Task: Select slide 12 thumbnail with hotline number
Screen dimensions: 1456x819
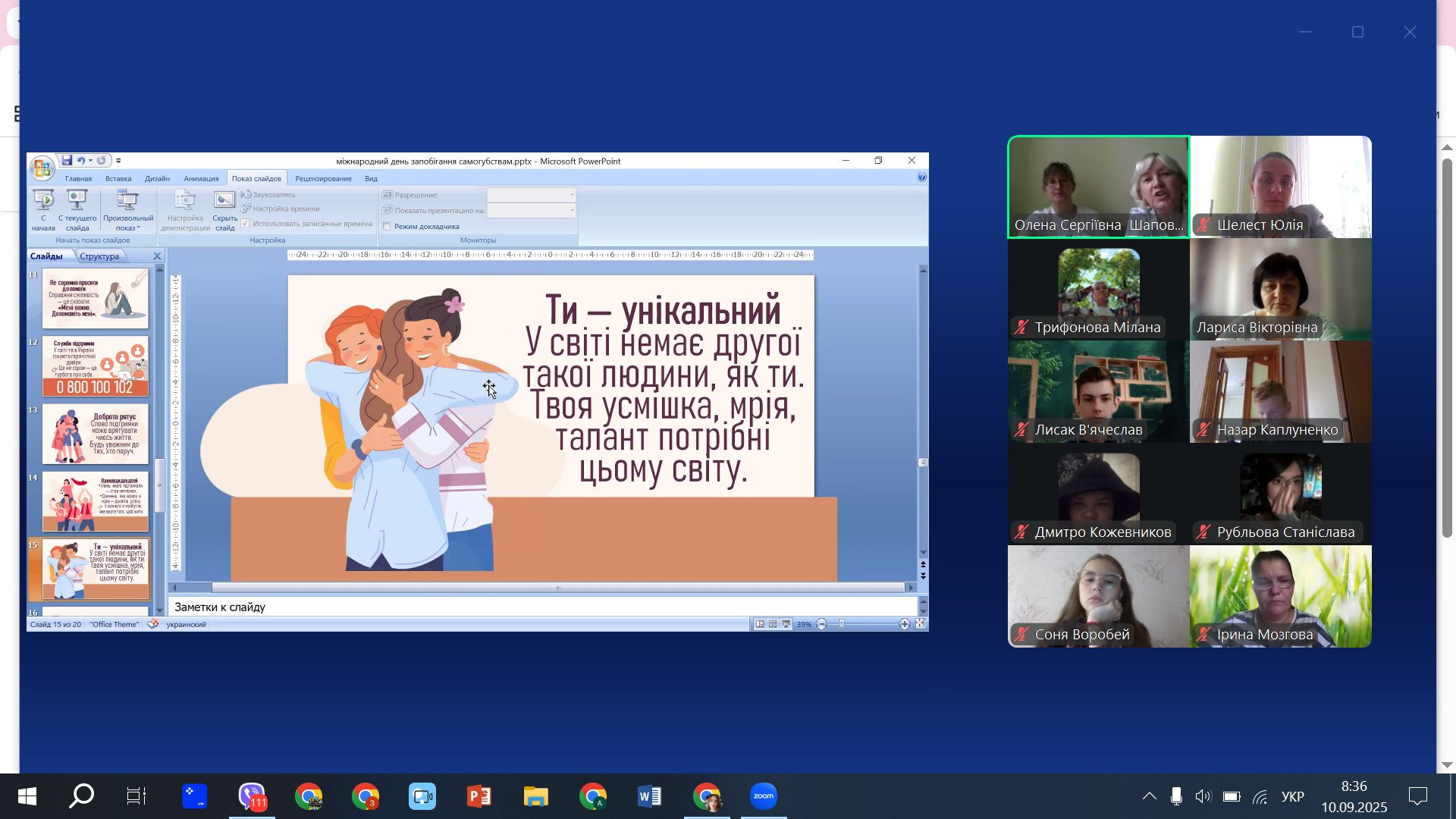Action: point(96,367)
